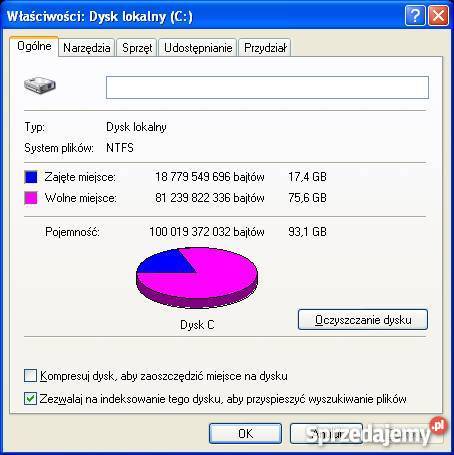Close the properties dialog with X
This screenshot has height=455, width=454.
[438, 16]
